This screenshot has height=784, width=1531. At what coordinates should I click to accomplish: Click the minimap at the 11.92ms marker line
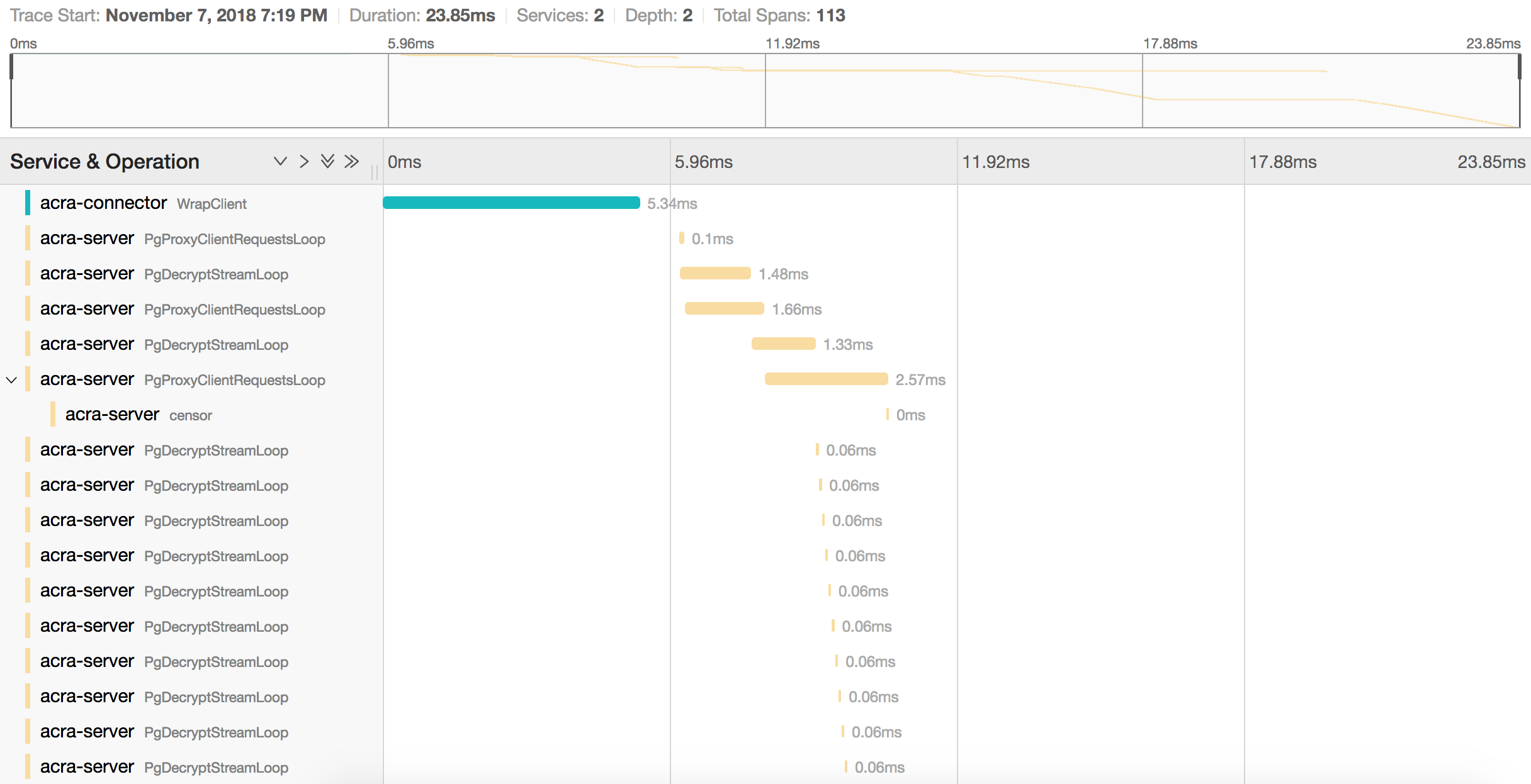pyautogui.click(x=765, y=91)
